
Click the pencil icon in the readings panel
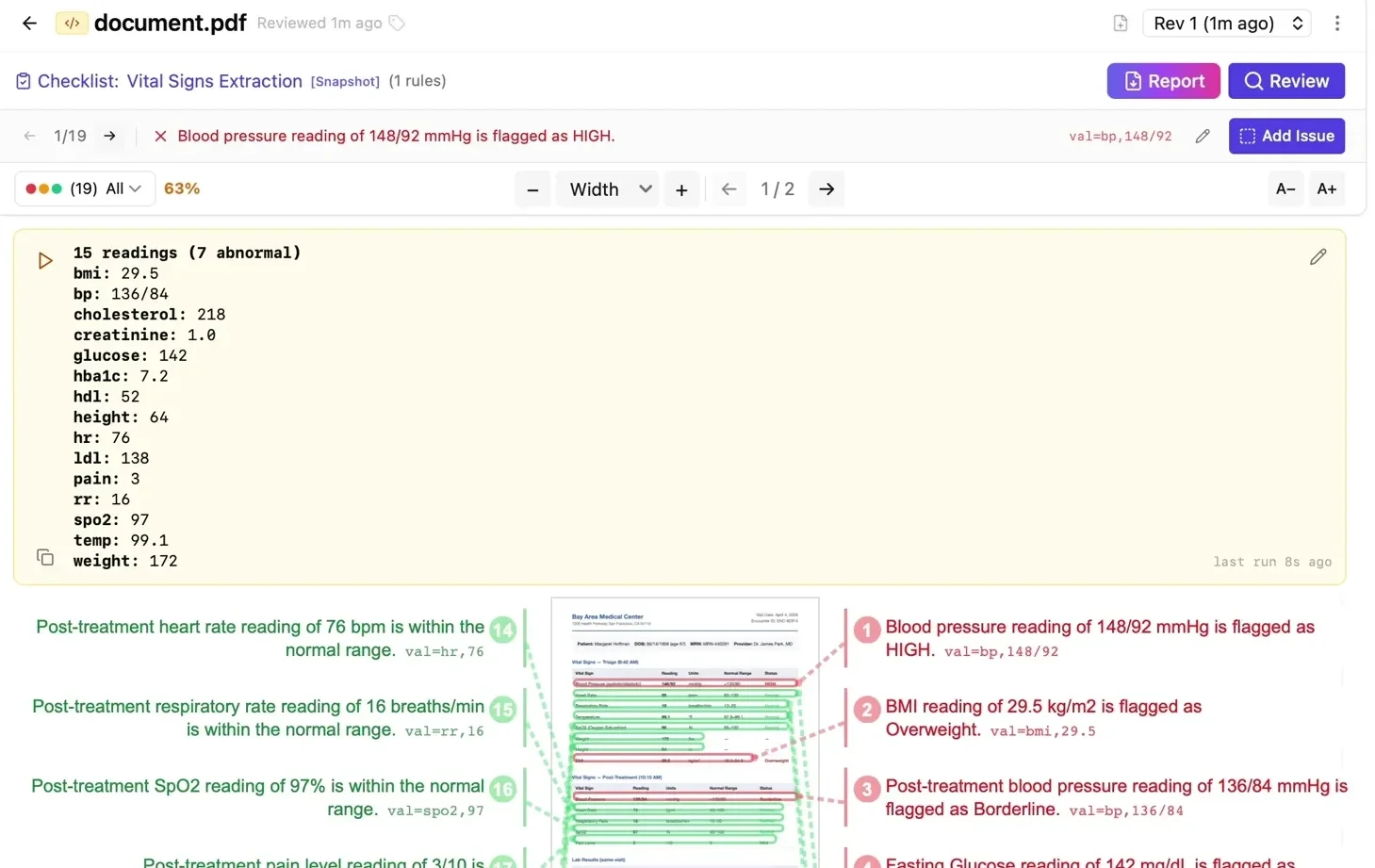click(x=1318, y=257)
